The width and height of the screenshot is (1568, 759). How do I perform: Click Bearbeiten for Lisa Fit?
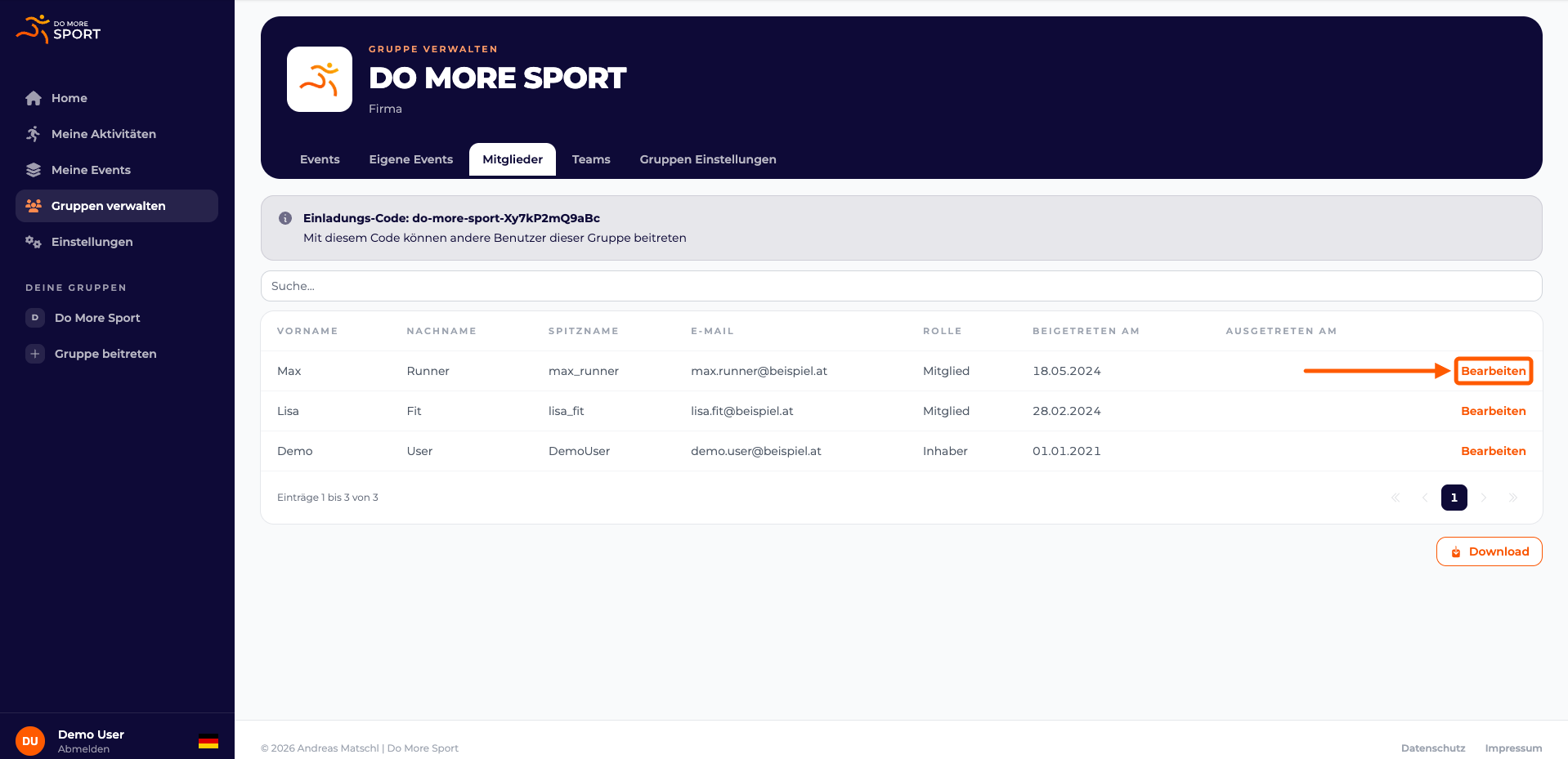[1494, 411]
